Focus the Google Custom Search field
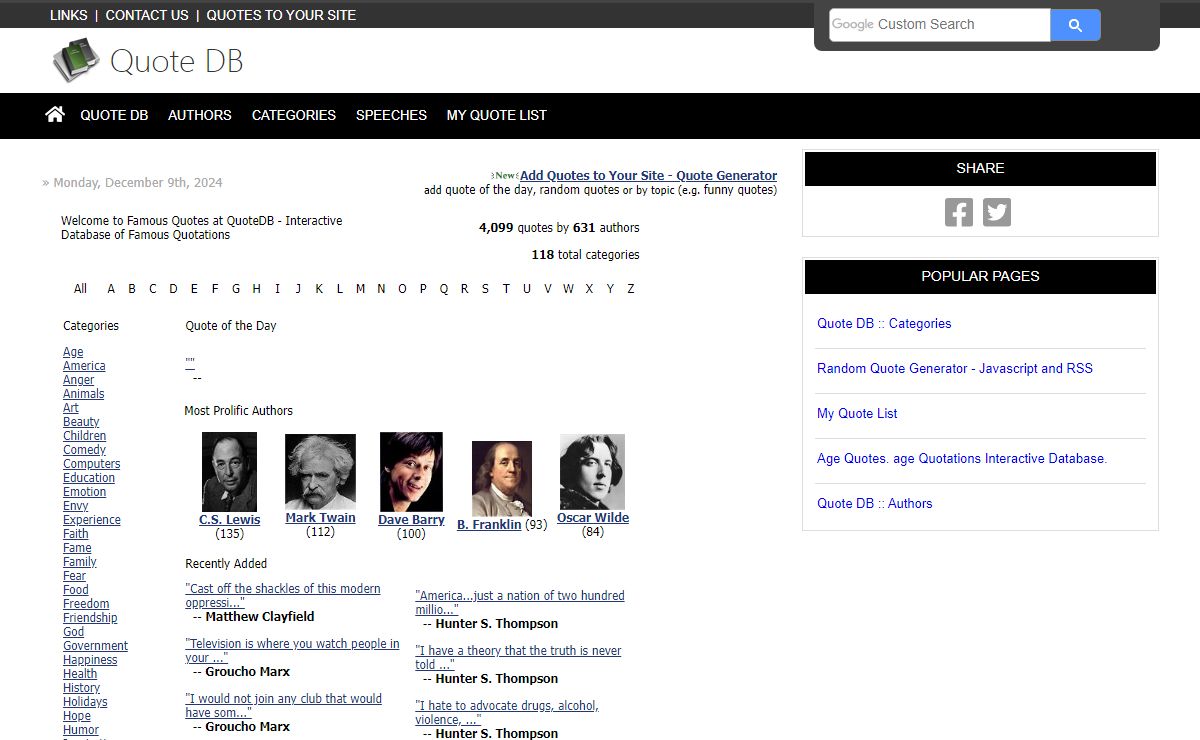 coord(940,25)
